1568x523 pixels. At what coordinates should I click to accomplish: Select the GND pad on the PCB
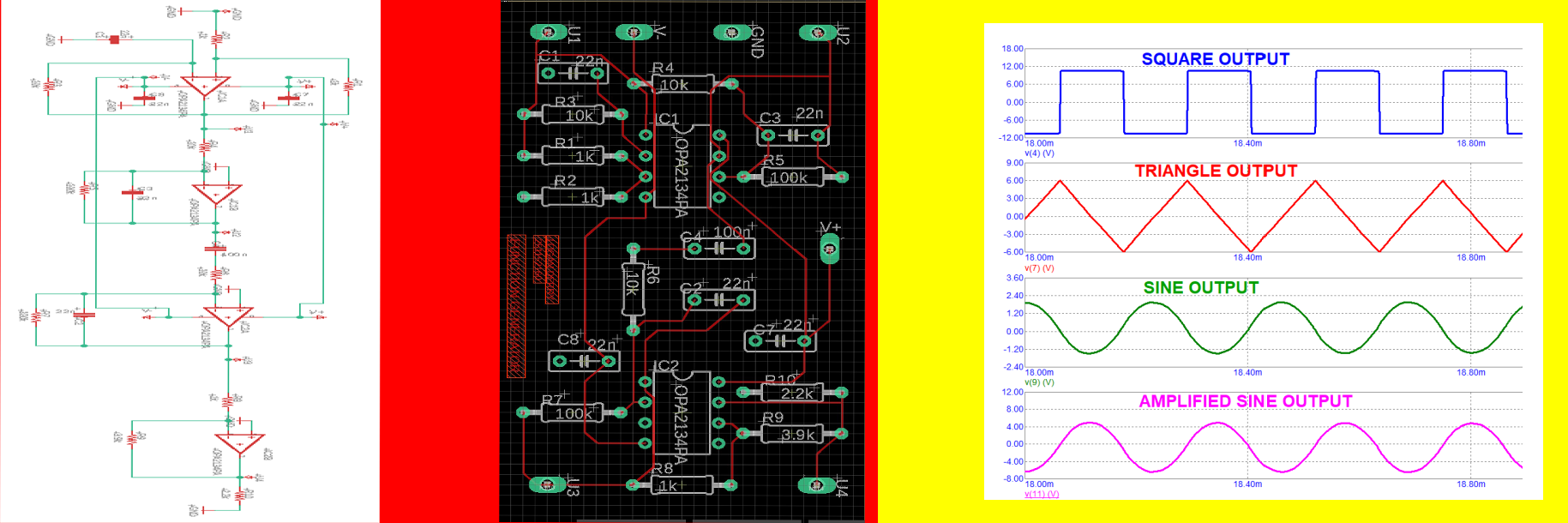[x=730, y=33]
